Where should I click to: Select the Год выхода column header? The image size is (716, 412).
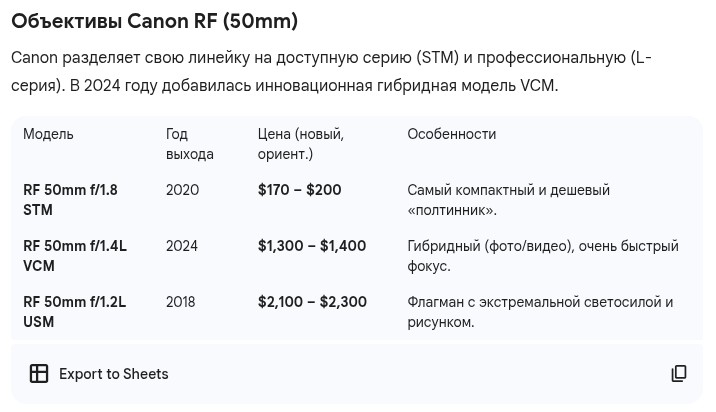pos(189,144)
